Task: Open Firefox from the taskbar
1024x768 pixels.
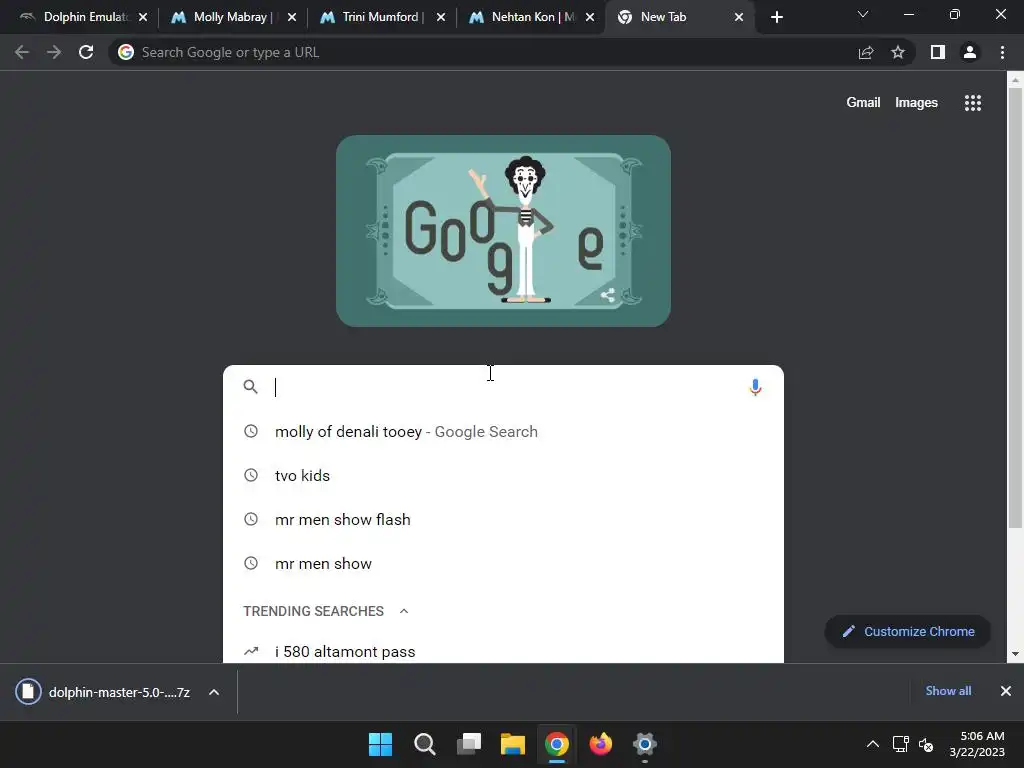Action: [x=600, y=744]
